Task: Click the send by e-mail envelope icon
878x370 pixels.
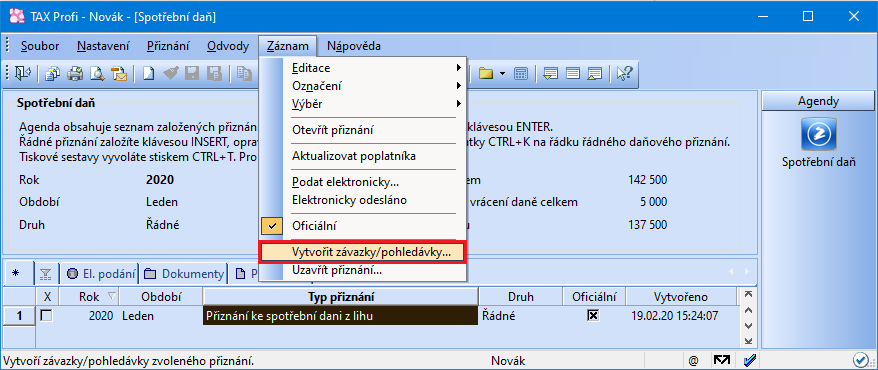Action: (119, 73)
